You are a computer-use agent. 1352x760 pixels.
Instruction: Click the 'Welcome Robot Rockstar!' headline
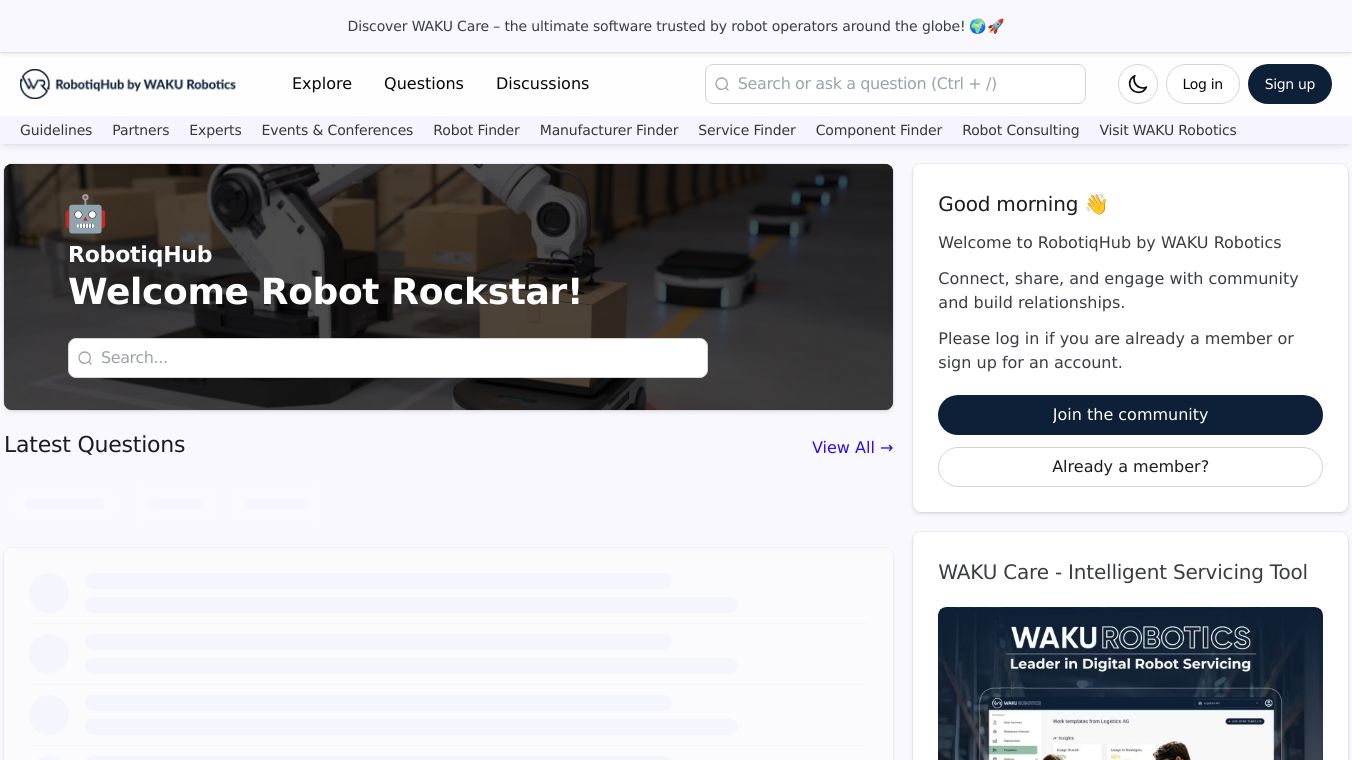click(325, 292)
